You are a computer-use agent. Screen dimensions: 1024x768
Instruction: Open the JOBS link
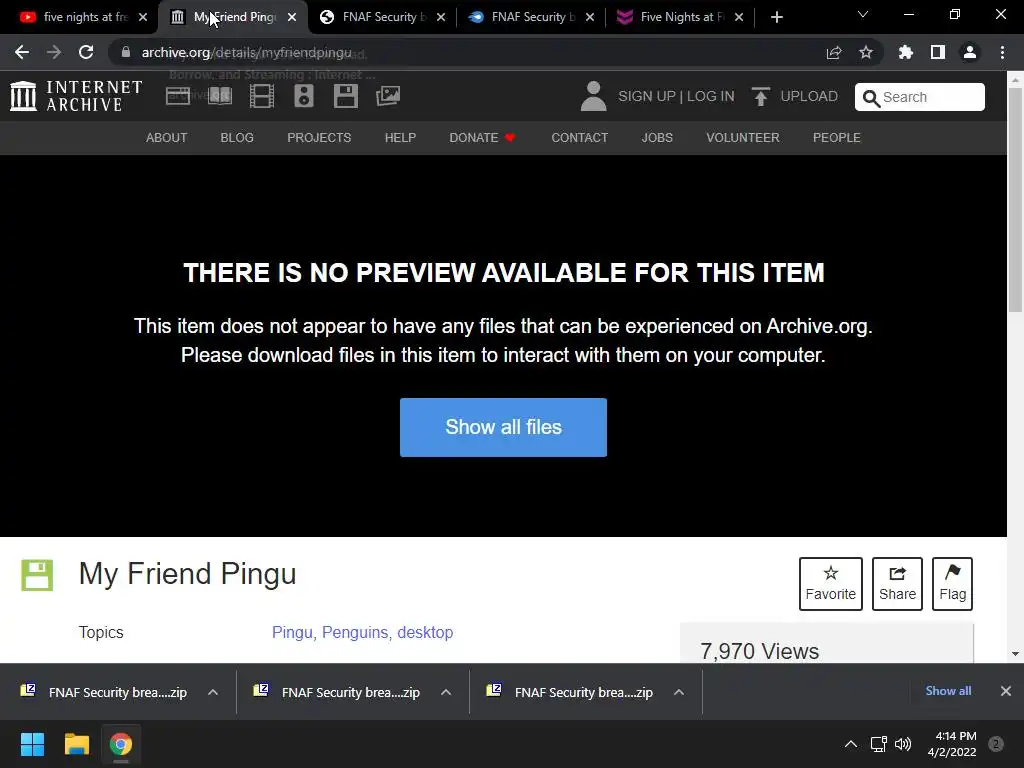click(x=657, y=138)
